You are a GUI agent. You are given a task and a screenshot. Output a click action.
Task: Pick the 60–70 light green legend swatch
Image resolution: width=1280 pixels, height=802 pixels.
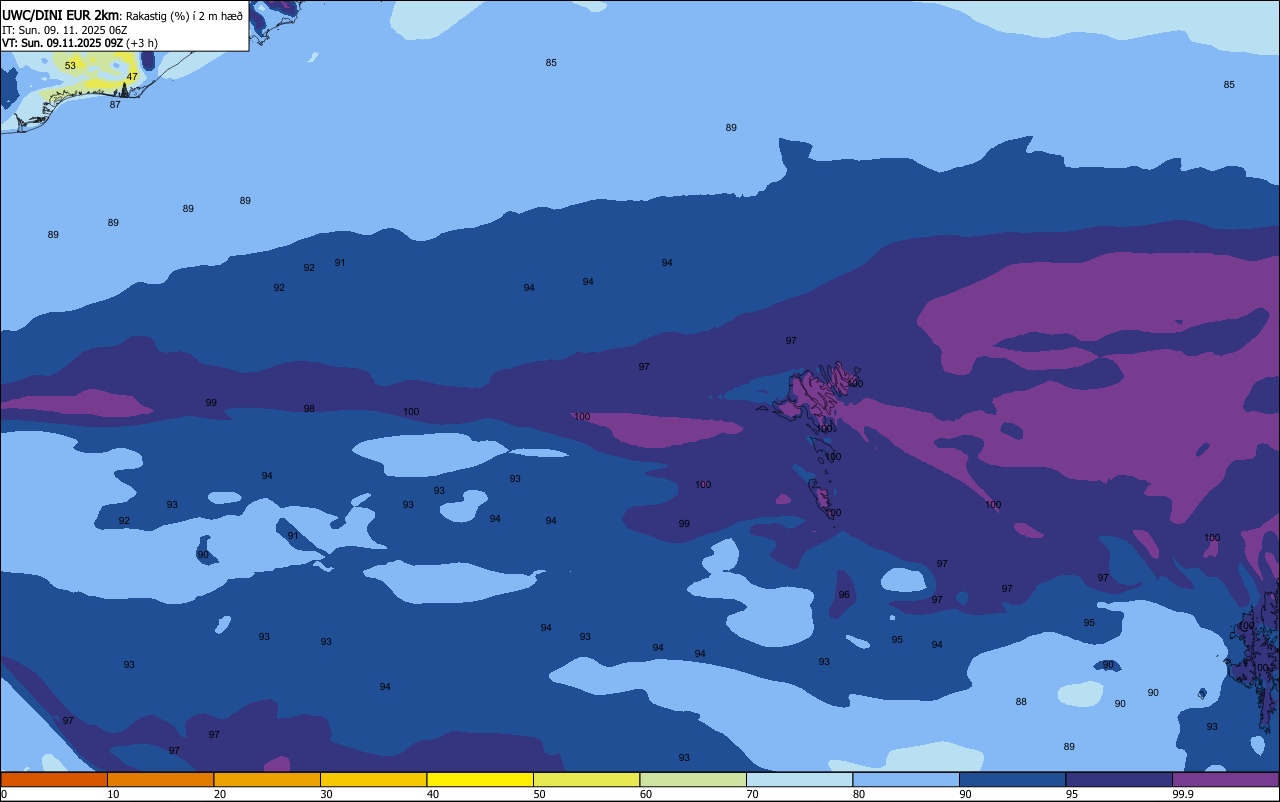[x=693, y=779]
